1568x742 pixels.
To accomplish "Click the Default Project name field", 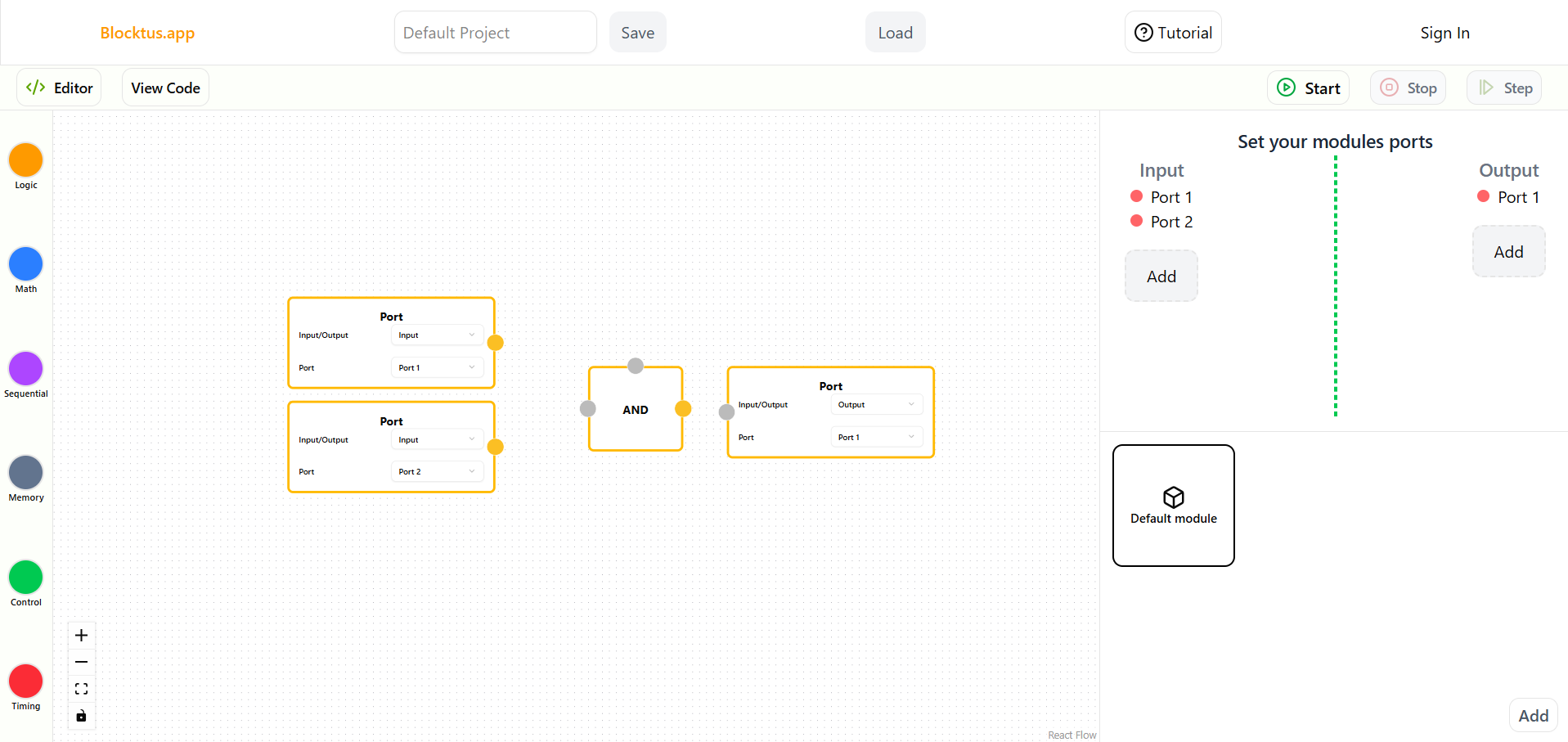I will click(x=495, y=33).
